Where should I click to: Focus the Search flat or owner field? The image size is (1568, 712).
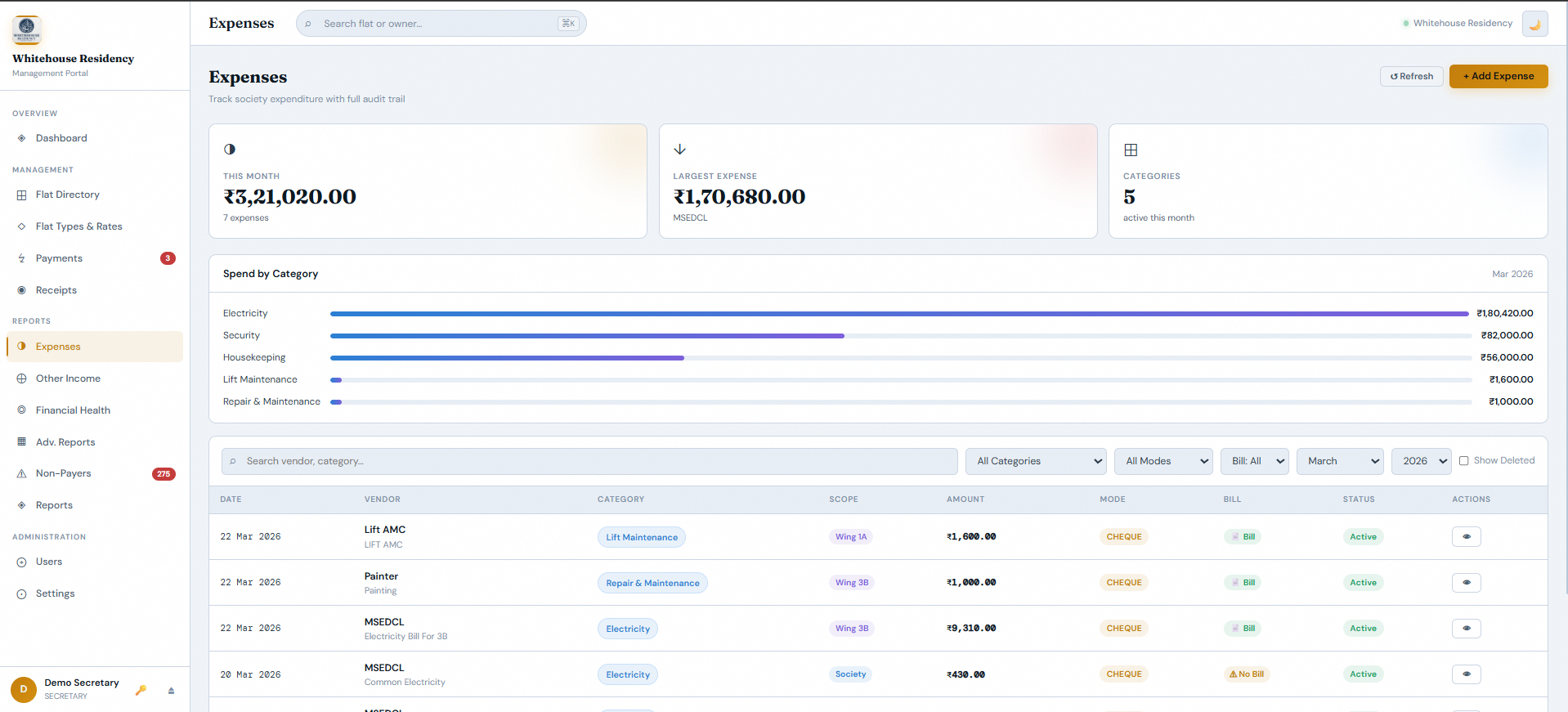441,24
